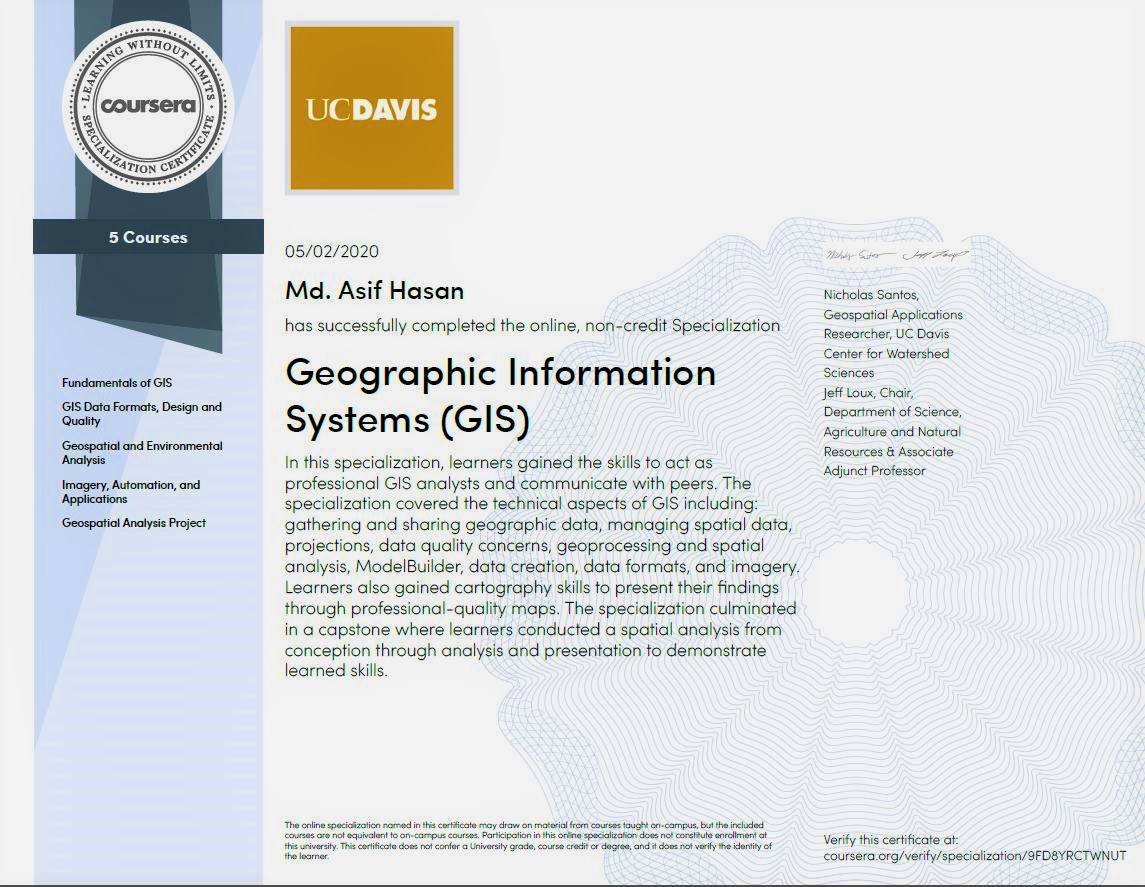Click the recipient name Md. Asif Hasan
Viewport: 1145px width, 887px height.
(374, 290)
